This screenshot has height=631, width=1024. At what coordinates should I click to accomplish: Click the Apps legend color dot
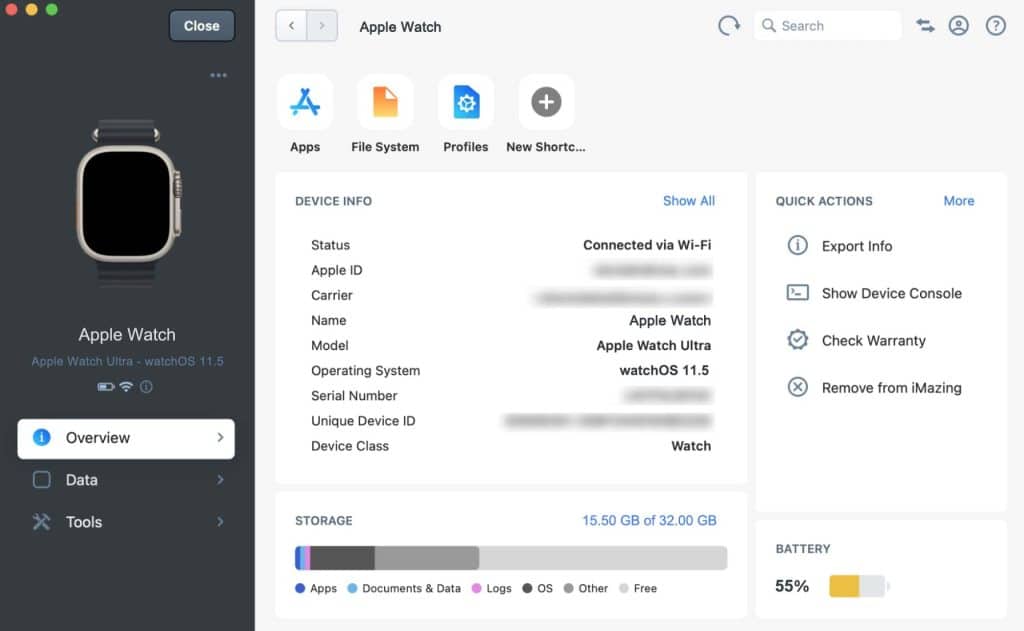300,588
